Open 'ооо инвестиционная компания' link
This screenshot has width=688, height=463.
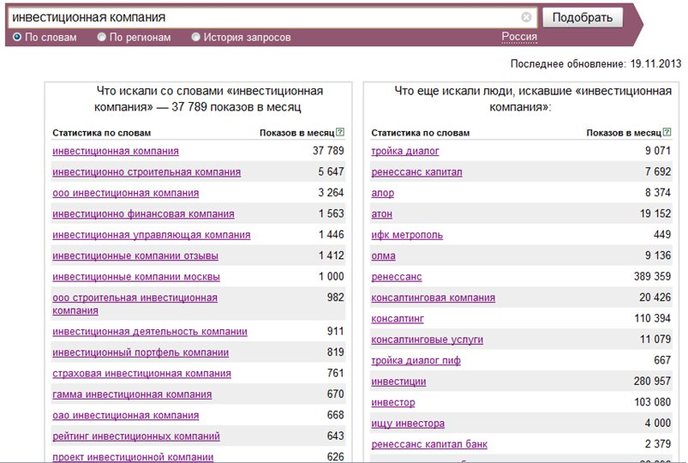(x=125, y=193)
